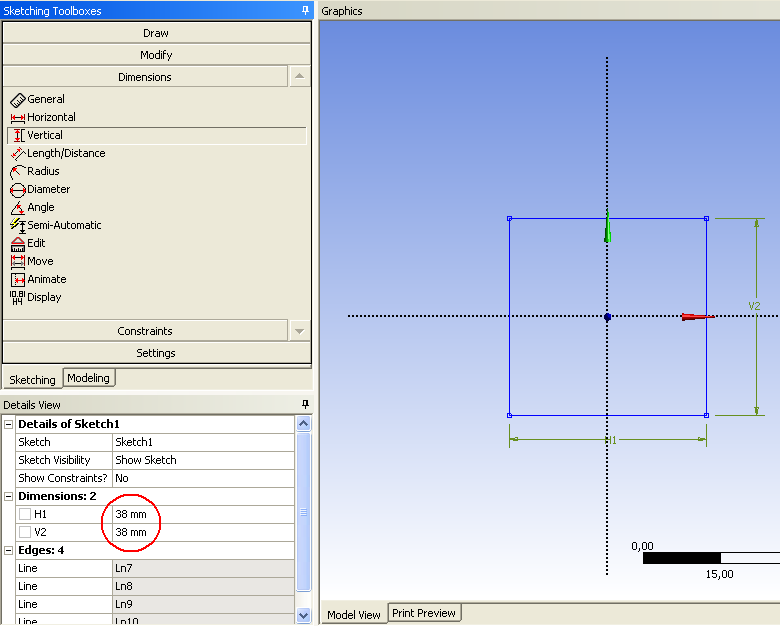
Task: Edit the V2 value 38 mm field
Action: [203, 532]
